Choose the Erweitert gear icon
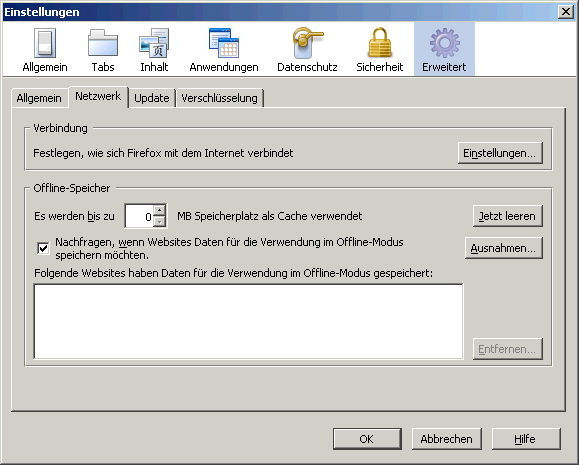Viewport: 579px width, 465px height. click(444, 49)
